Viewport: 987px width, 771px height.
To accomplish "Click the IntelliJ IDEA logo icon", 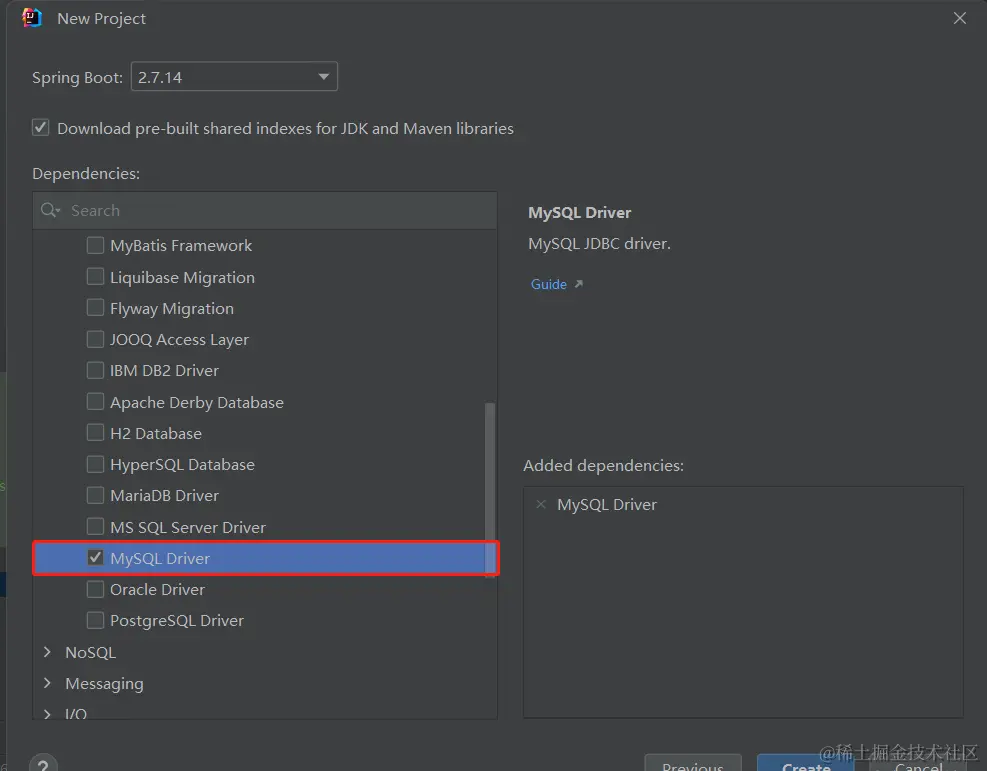I will (x=31, y=18).
